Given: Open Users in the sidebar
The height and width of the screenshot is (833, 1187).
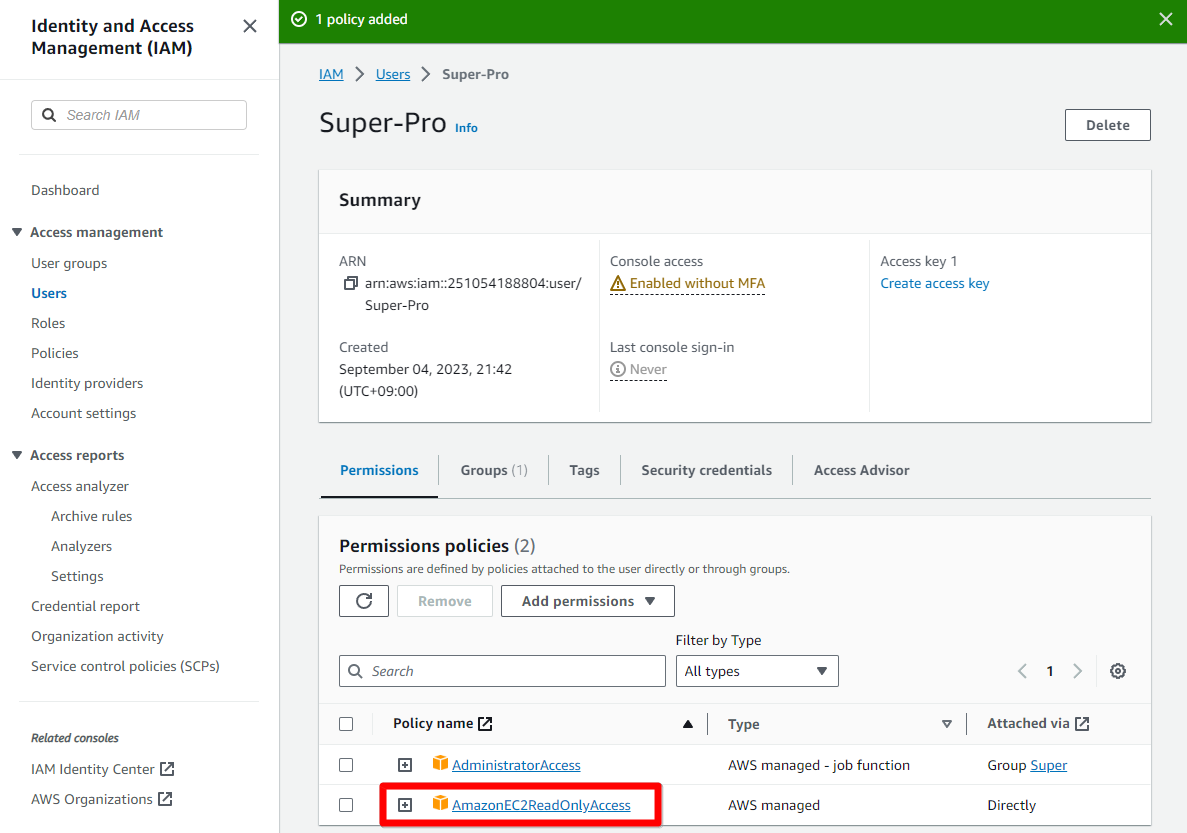Looking at the screenshot, I should 49,293.
